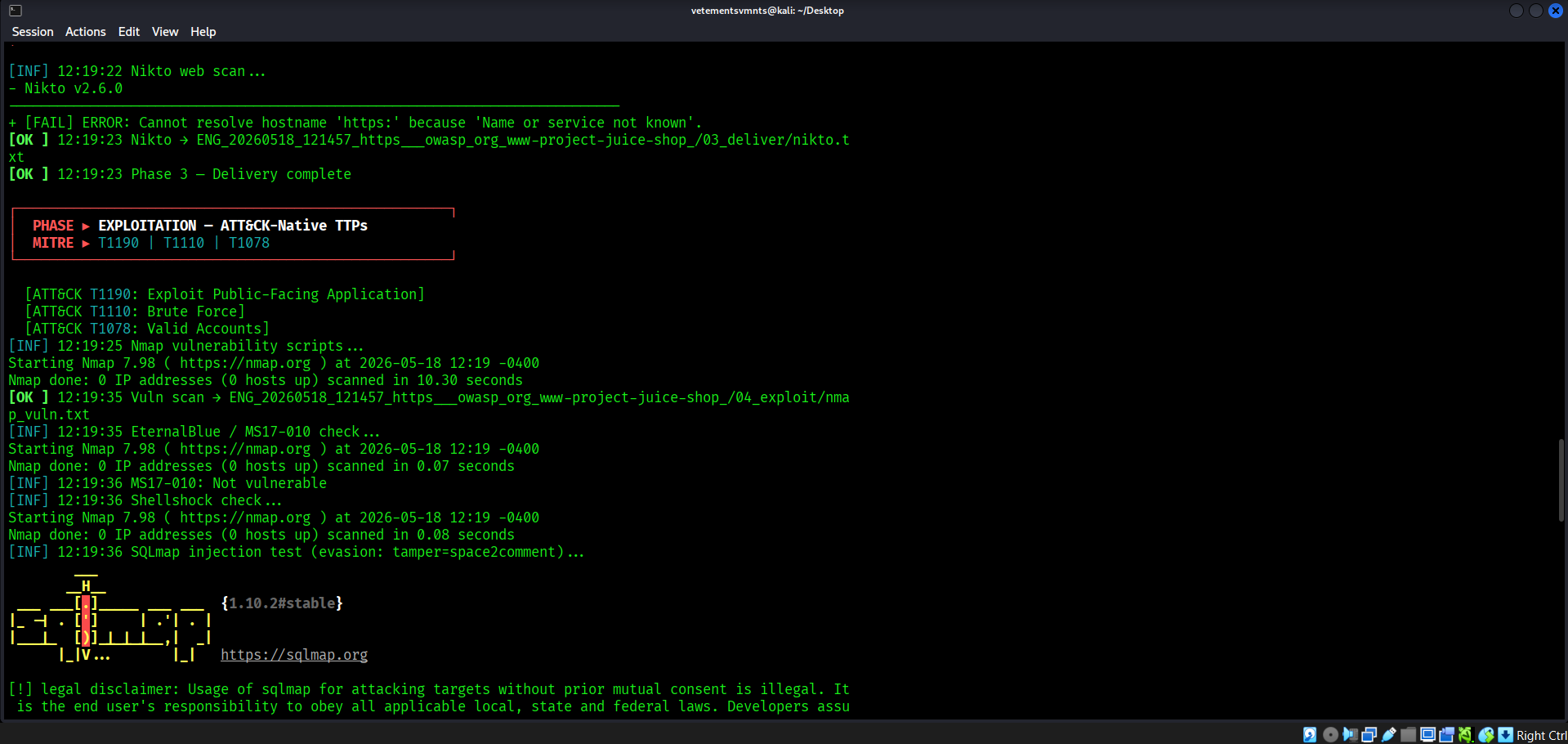The width and height of the screenshot is (1568, 744).
Task: Open the Actions menu
Action: coord(86,32)
